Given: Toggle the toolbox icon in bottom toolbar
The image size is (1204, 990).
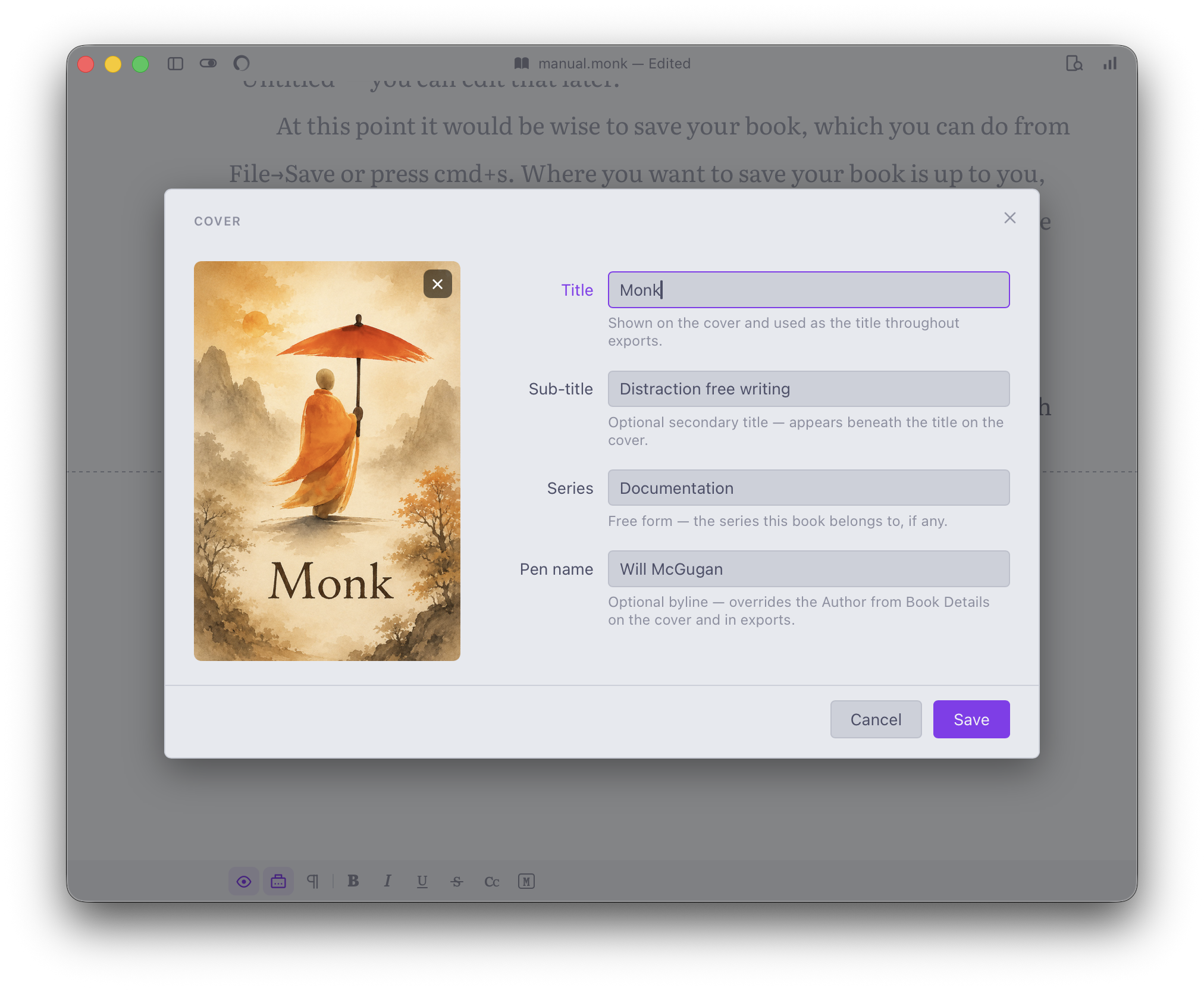Looking at the screenshot, I should tap(278, 881).
